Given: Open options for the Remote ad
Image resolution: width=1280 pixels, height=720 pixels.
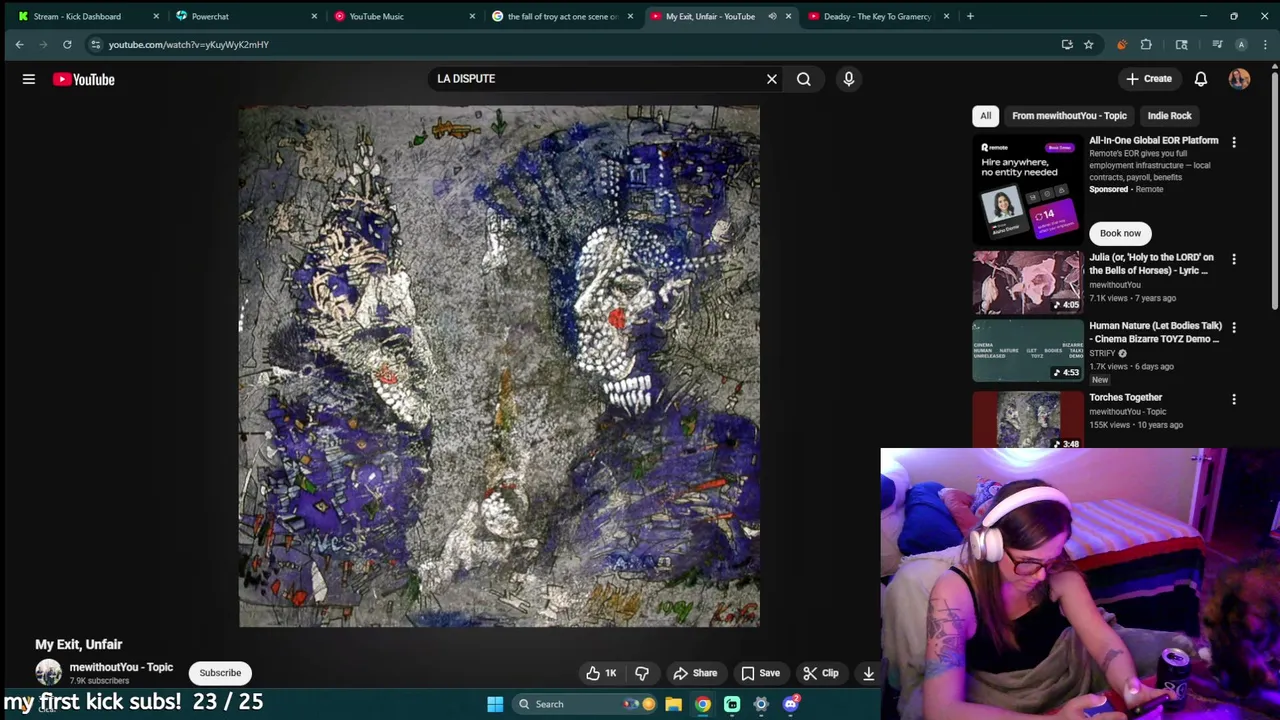Looking at the screenshot, I should point(1234,143).
